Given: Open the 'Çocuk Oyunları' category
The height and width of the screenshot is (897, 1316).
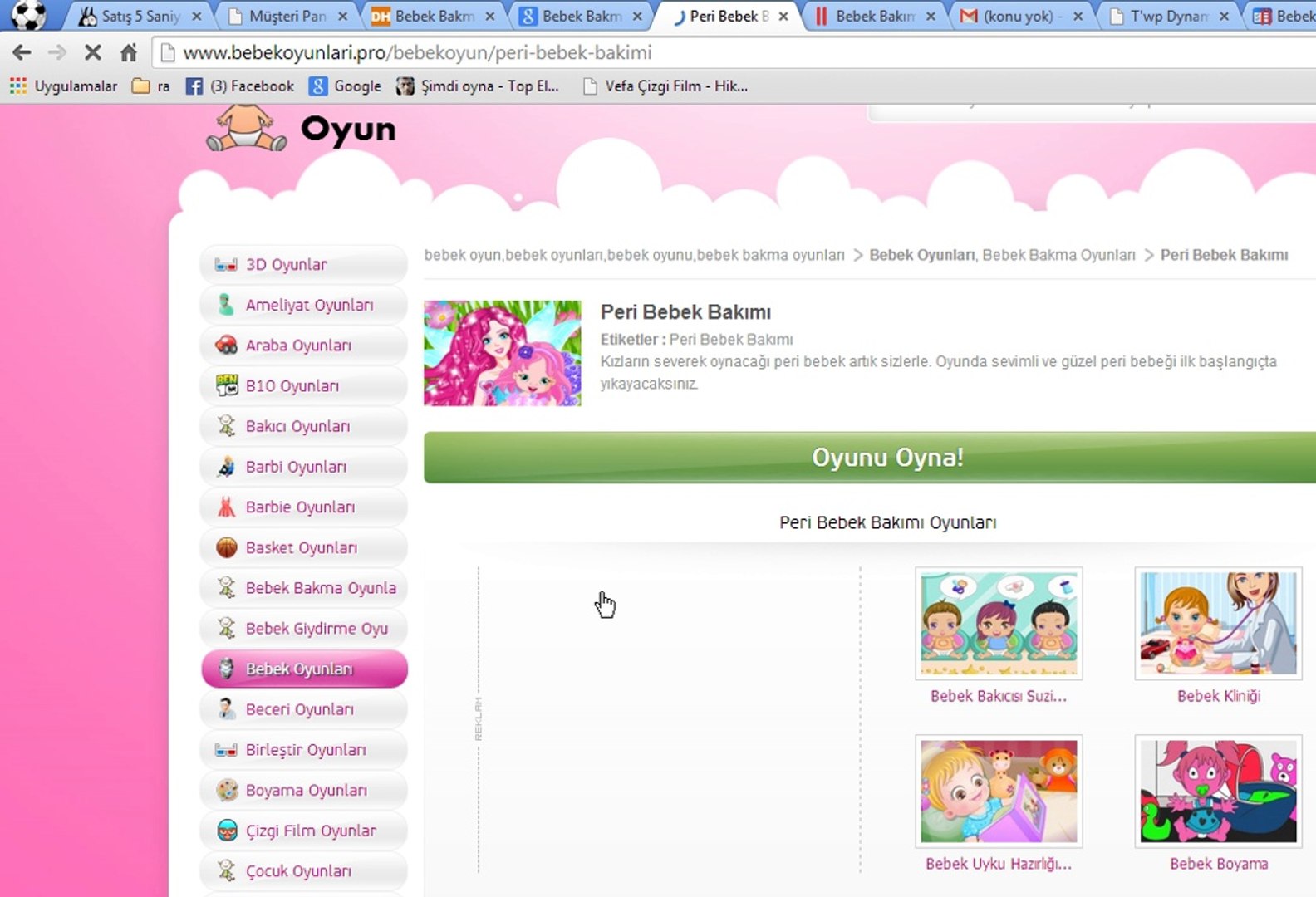Looking at the screenshot, I should click(304, 871).
